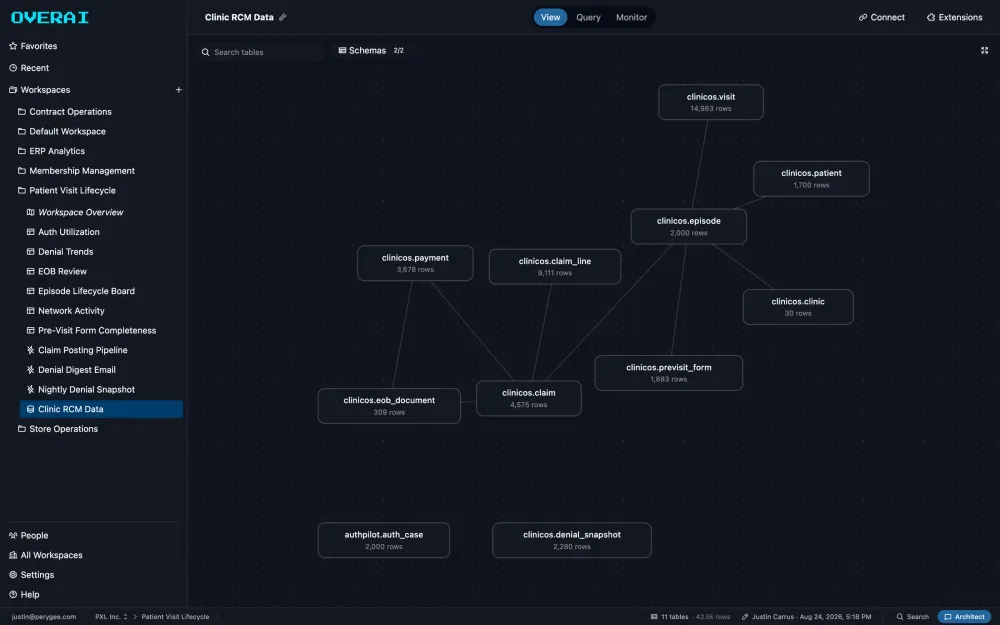The height and width of the screenshot is (625, 1000).
Task: Open Search in the status bar
Action: 913,617
